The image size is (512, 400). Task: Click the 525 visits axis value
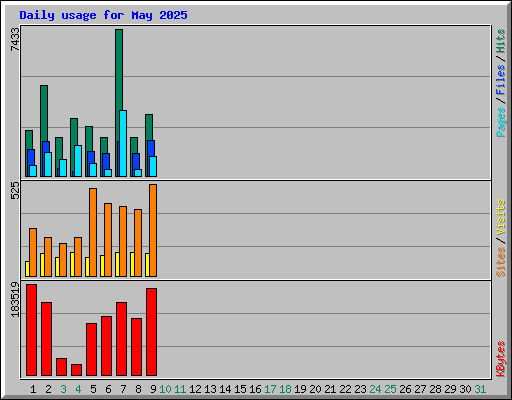[x=15, y=191]
